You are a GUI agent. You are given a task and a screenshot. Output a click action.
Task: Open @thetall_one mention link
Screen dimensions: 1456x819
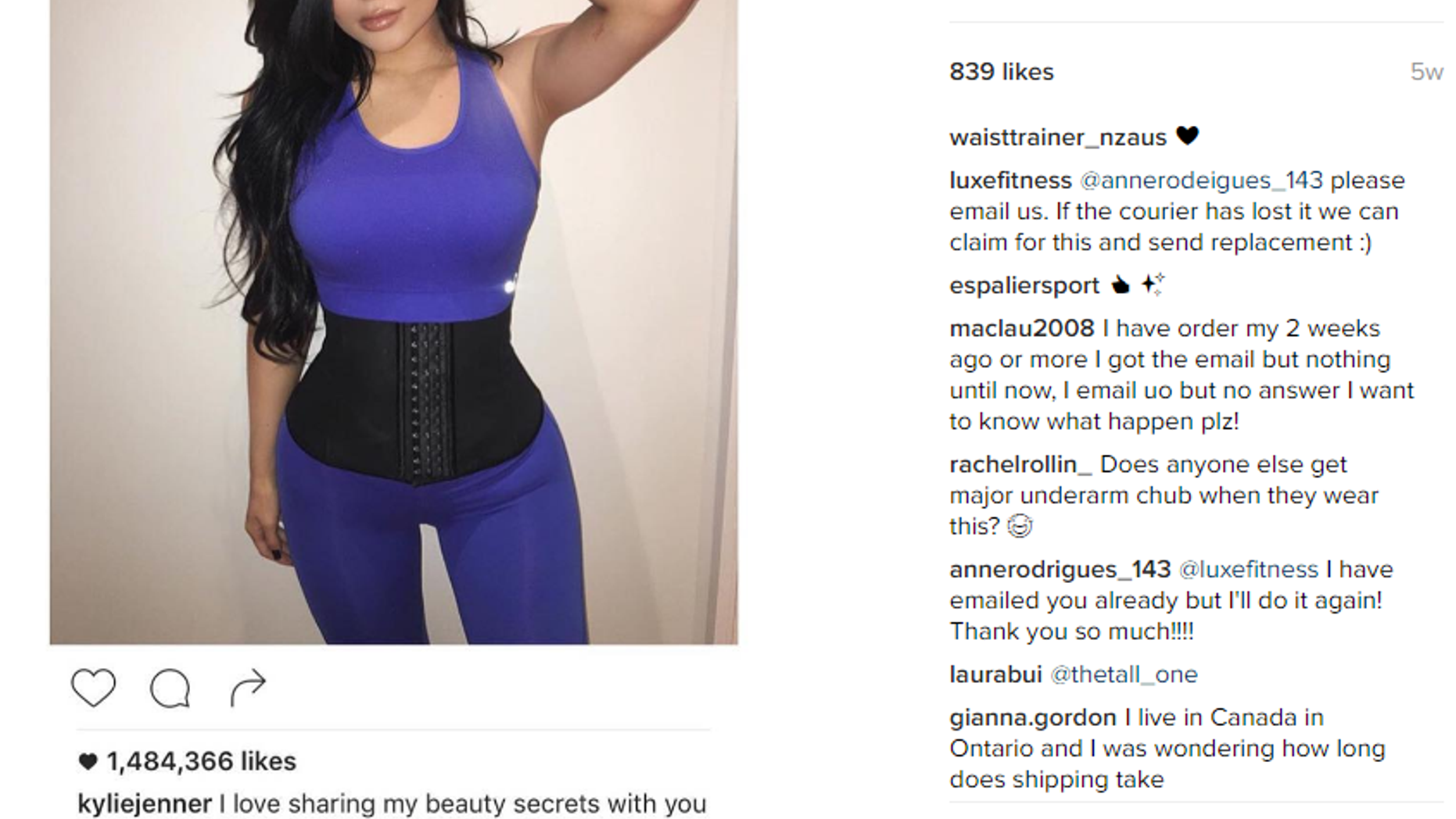pos(1124,674)
